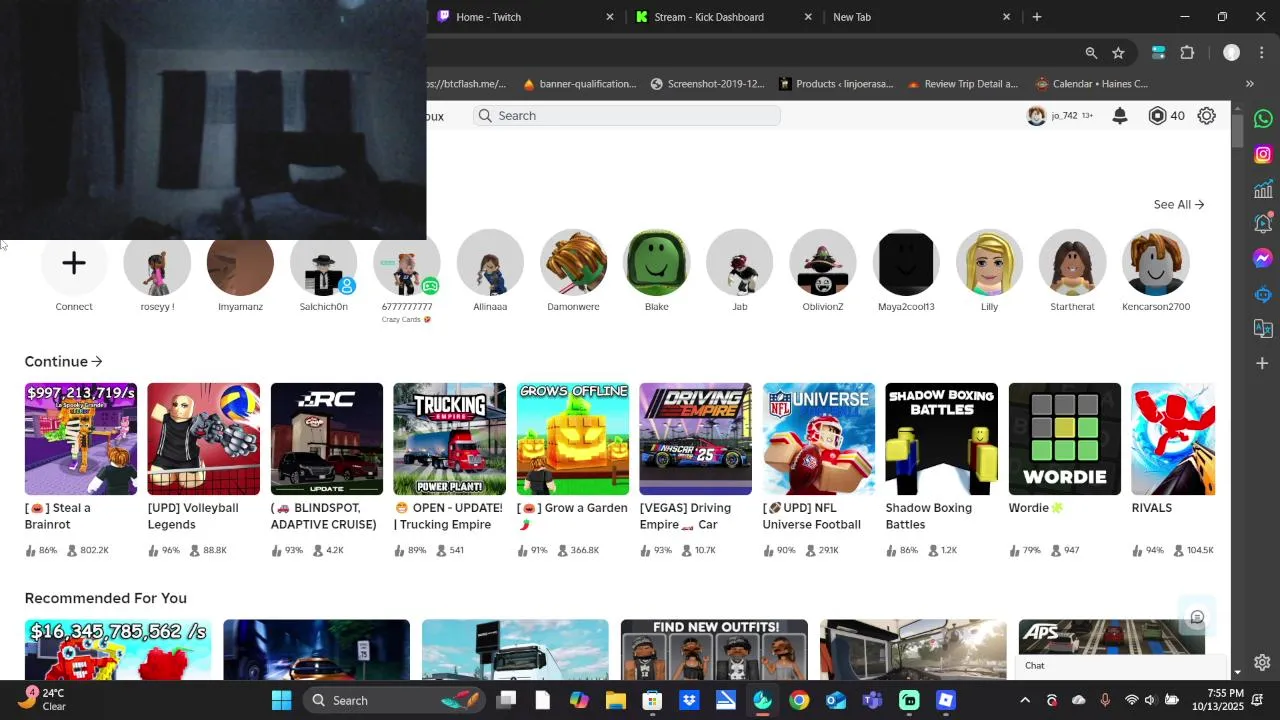Connect with new friends plus button
1280x720 pixels.
click(x=74, y=263)
